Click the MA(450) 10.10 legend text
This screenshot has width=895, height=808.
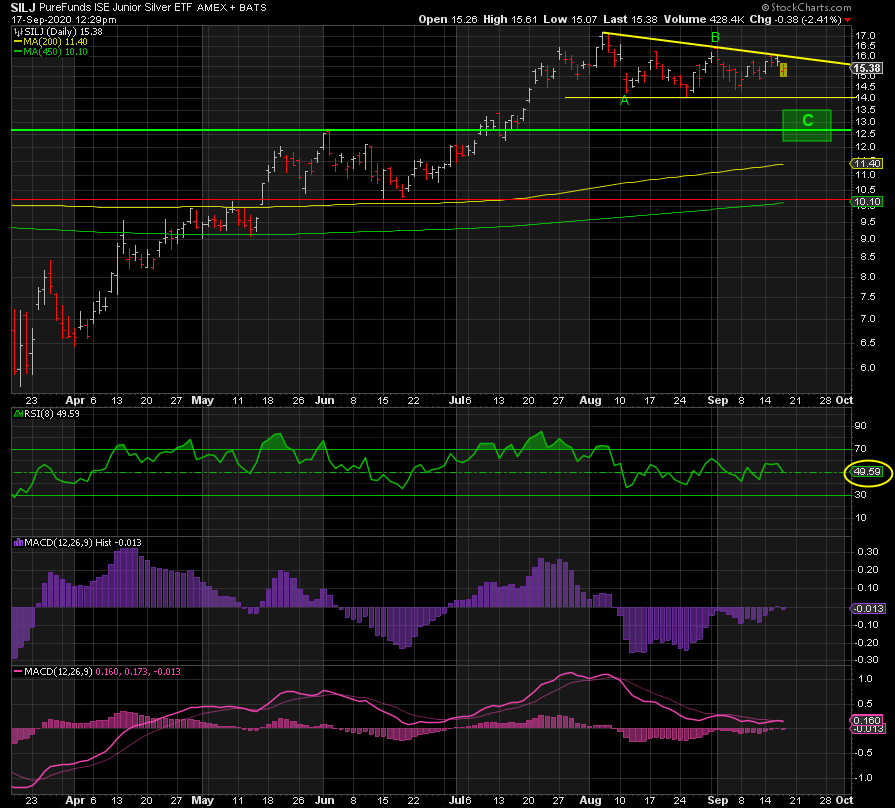click(55, 52)
